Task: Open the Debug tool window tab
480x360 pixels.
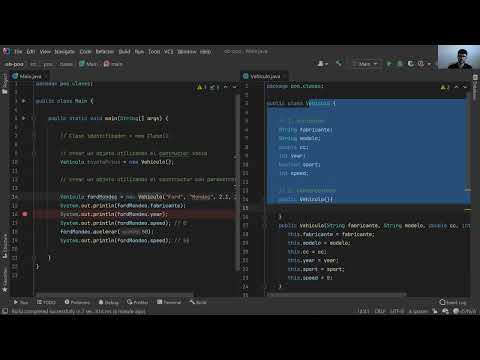Action: [109, 302]
